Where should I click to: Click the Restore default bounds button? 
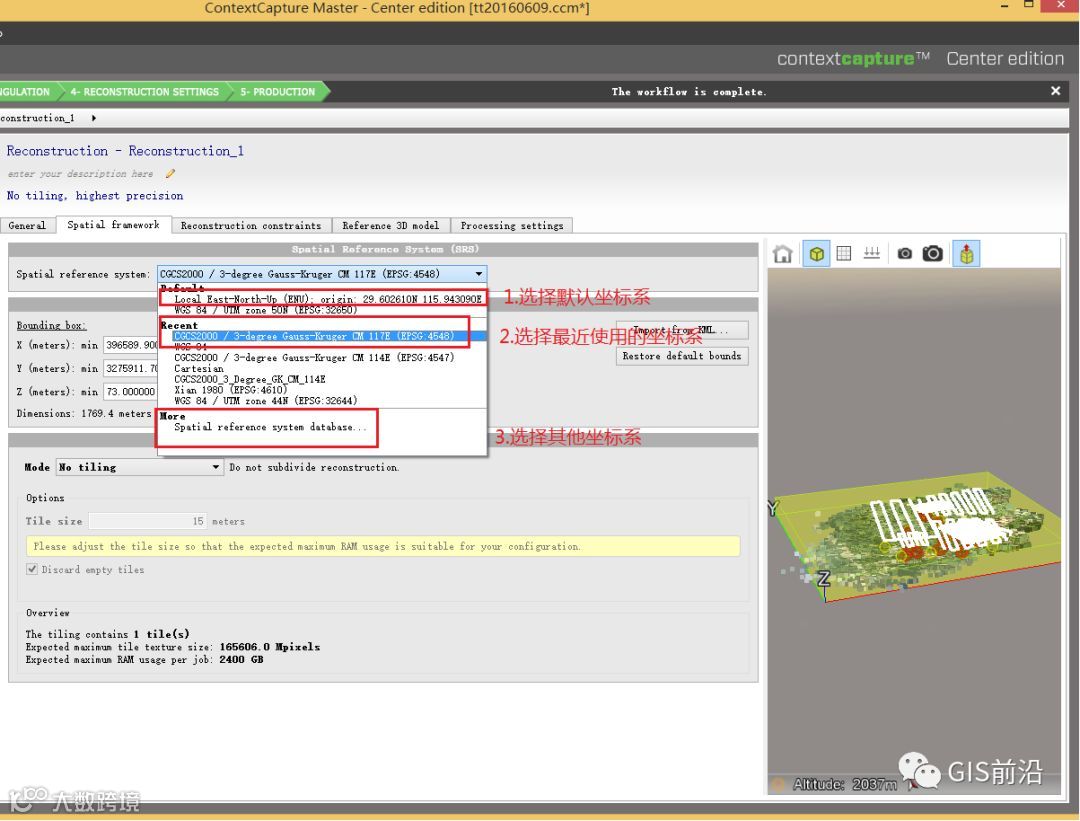tap(682, 356)
